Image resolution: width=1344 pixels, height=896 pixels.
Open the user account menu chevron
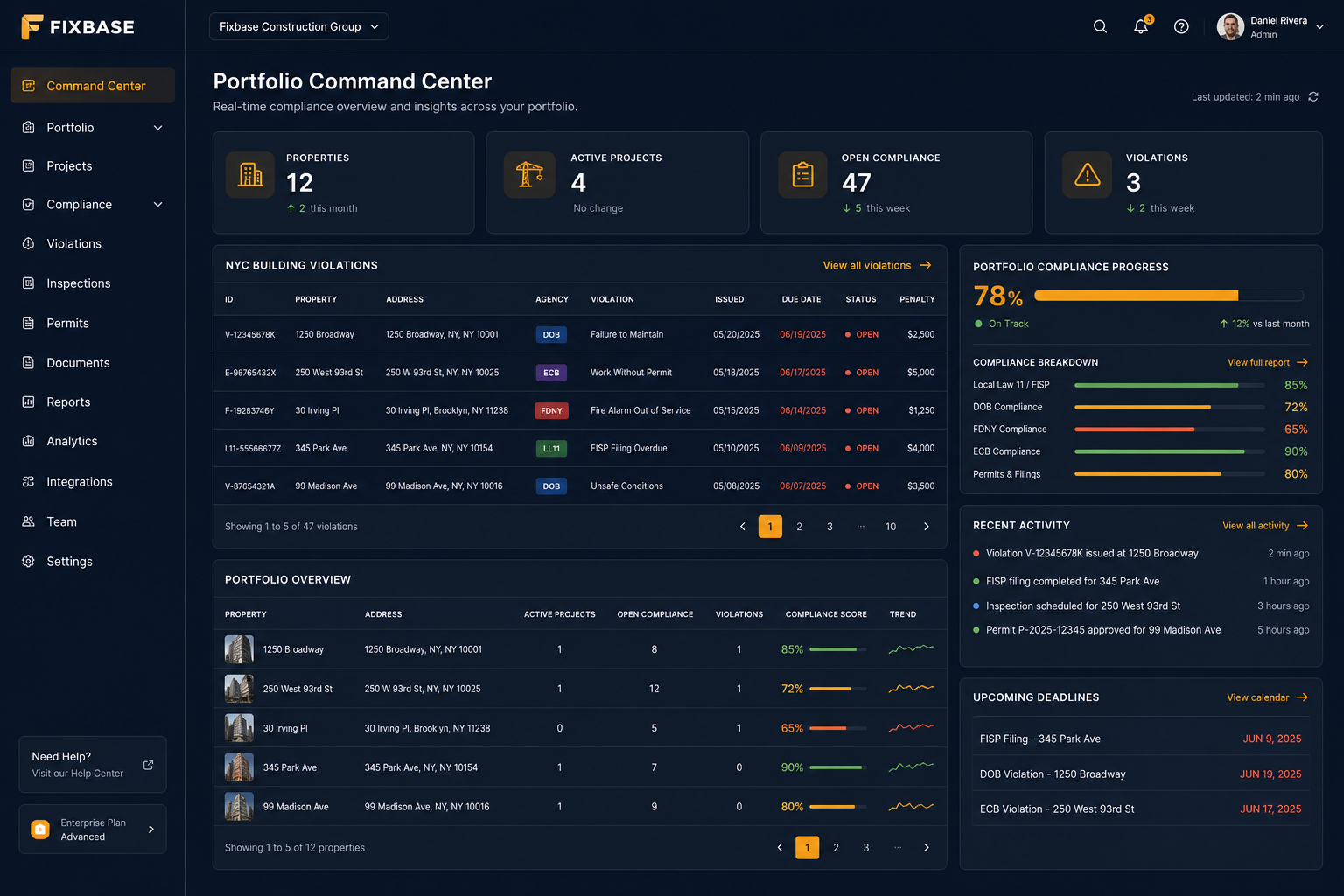tap(1319, 27)
